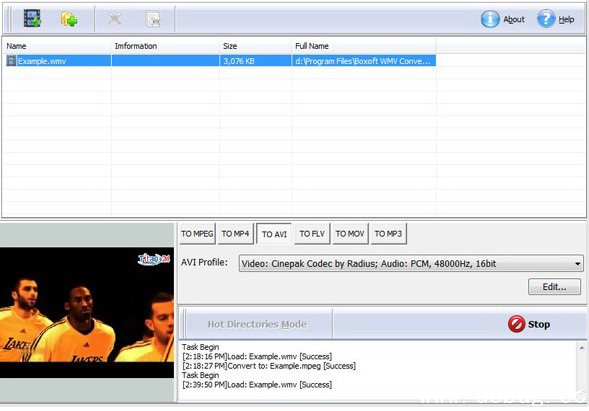Screen dimensions: 589x411
Task: Click the video preview thumbnail
Action: tap(87, 312)
